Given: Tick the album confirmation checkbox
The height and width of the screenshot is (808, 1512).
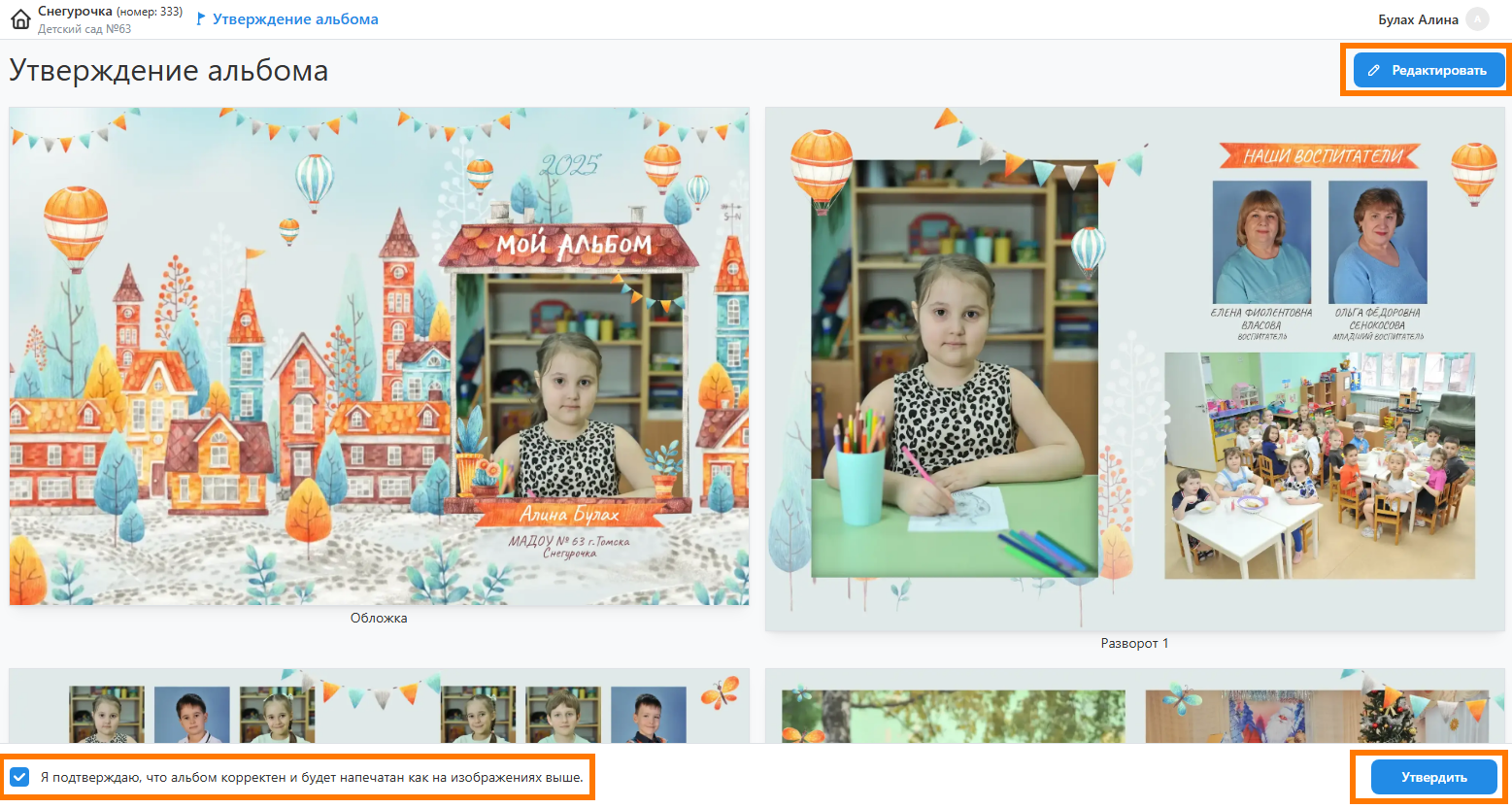Looking at the screenshot, I should click(x=19, y=777).
